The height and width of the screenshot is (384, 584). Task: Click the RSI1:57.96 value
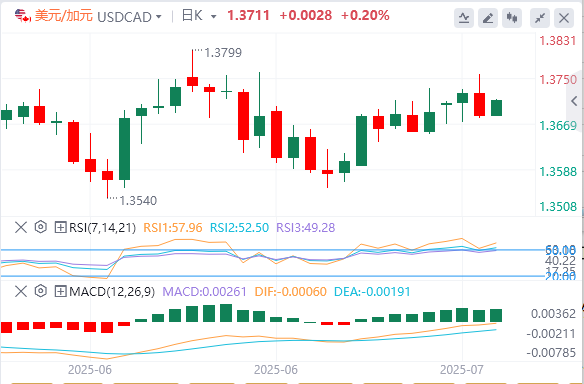(173, 228)
